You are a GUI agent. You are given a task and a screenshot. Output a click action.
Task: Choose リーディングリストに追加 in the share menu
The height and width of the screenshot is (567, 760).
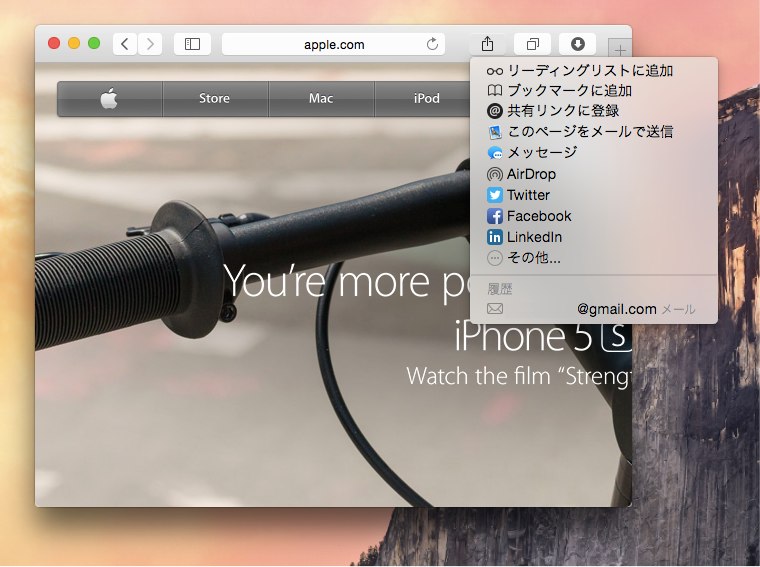click(594, 71)
